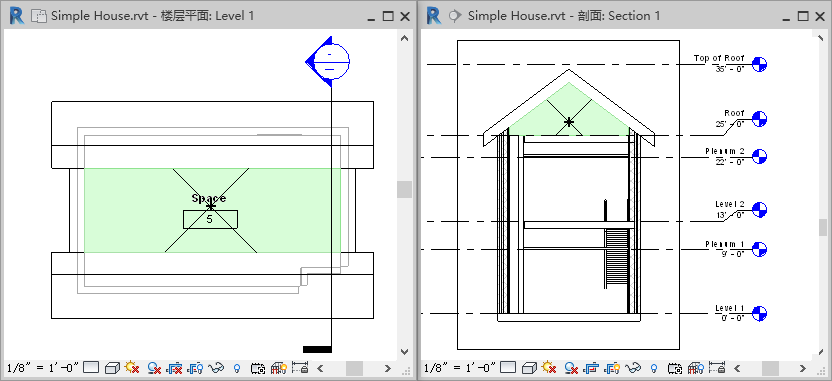Click horizontal scrollbar thumb in Level 1 window
This screenshot has width=832, height=381.
(x=354, y=368)
